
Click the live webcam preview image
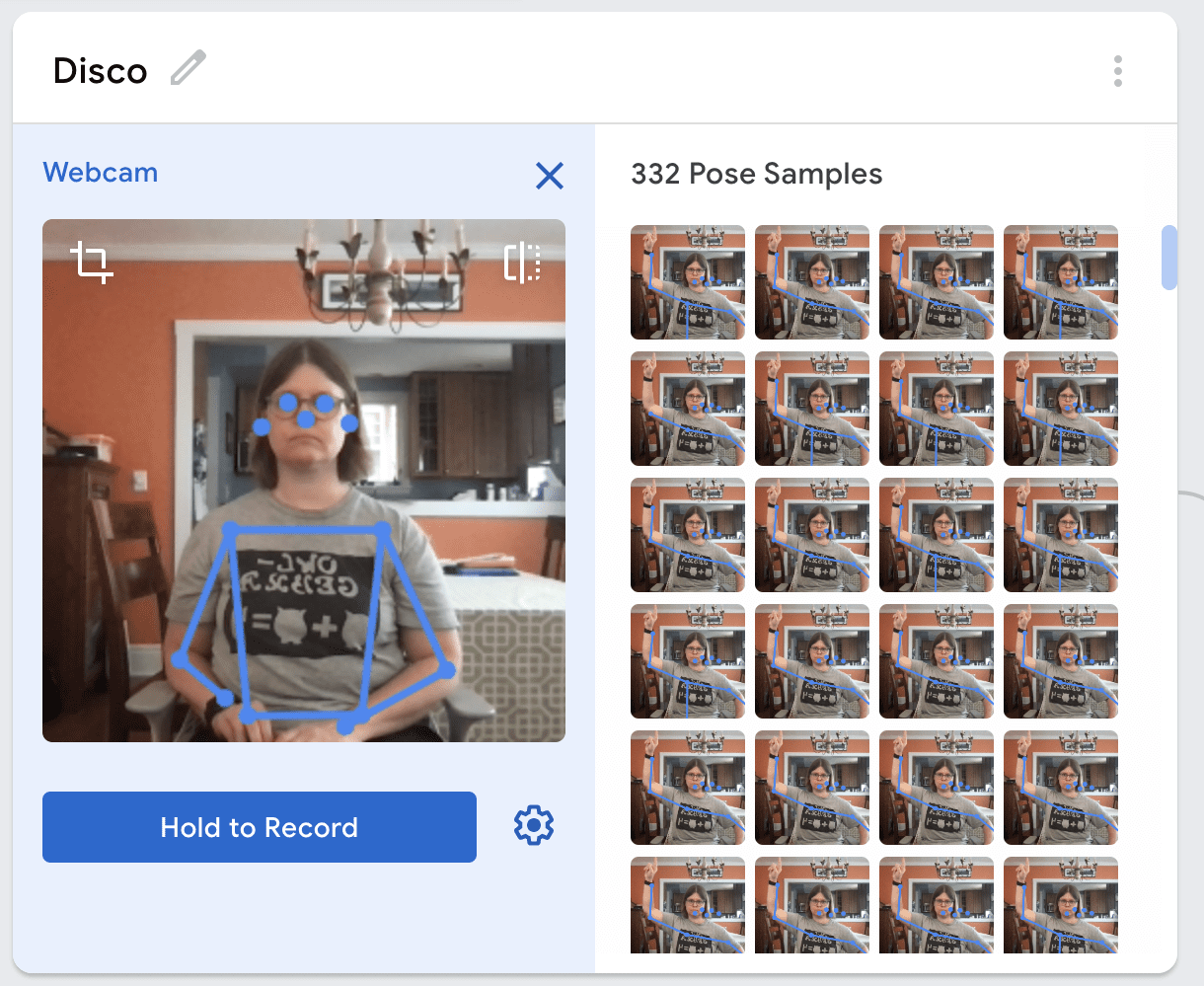(x=304, y=480)
